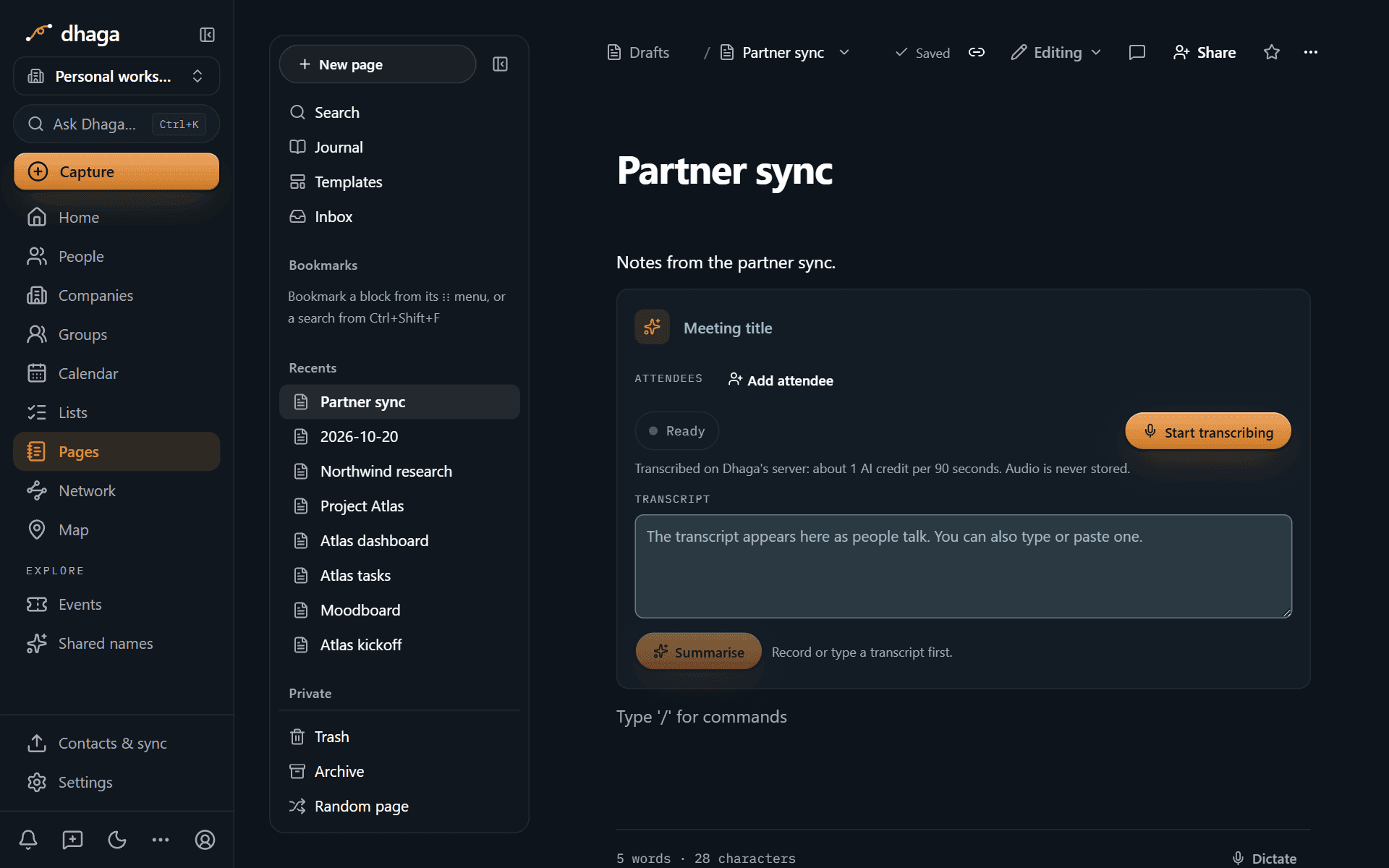Open Northwind research in Recents
The image size is (1389, 868).
click(399, 471)
